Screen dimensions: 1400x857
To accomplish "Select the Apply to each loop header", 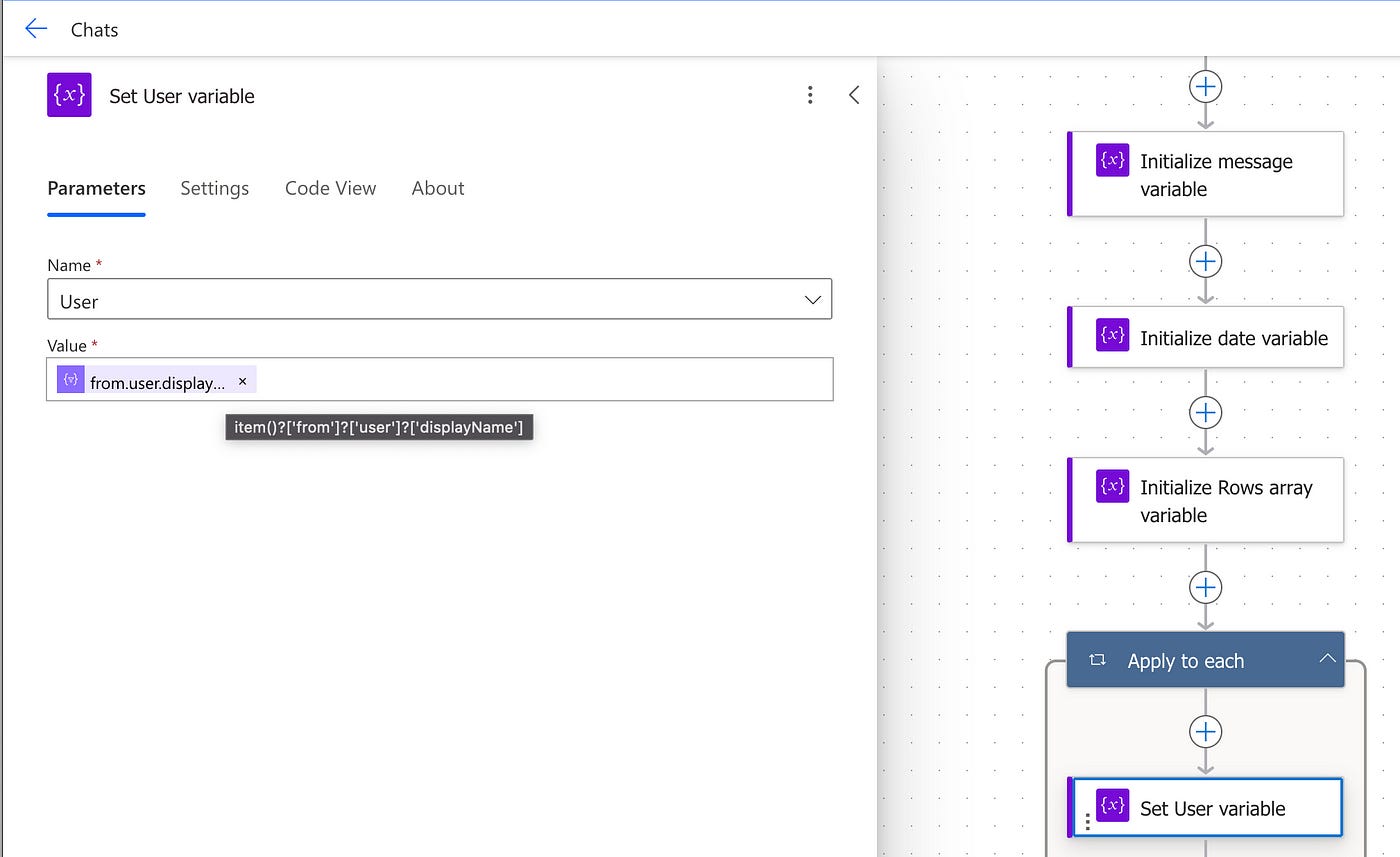I will [1206, 660].
